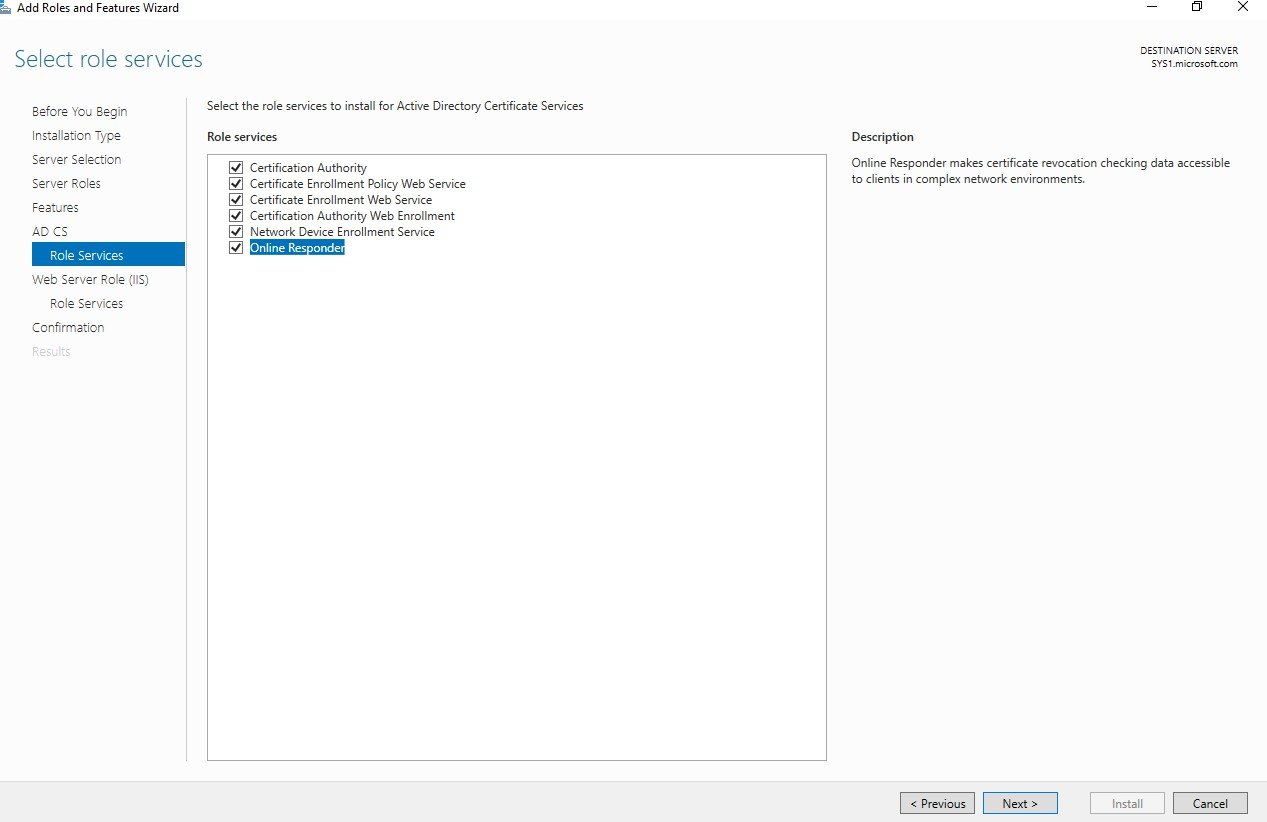Click Certificate Enrollment Policy Web Service label
This screenshot has height=822, width=1267.
[358, 184]
